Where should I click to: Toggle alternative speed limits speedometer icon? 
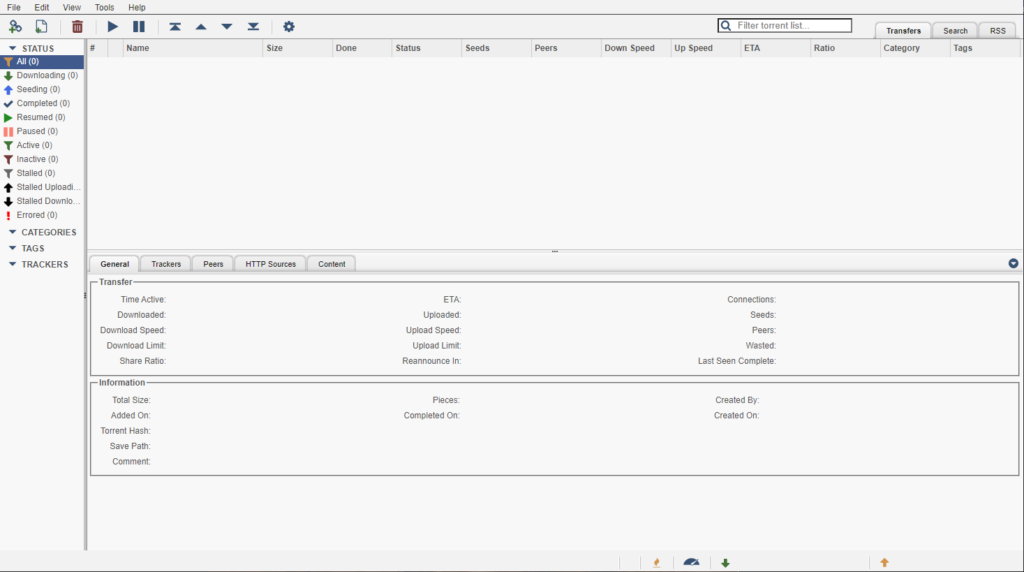click(x=691, y=562)
